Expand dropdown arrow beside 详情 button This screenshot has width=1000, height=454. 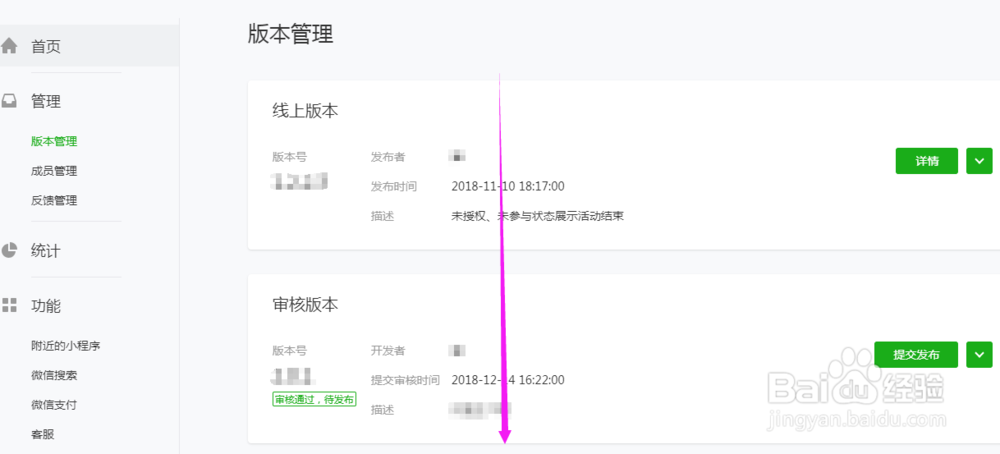(979, 161)
